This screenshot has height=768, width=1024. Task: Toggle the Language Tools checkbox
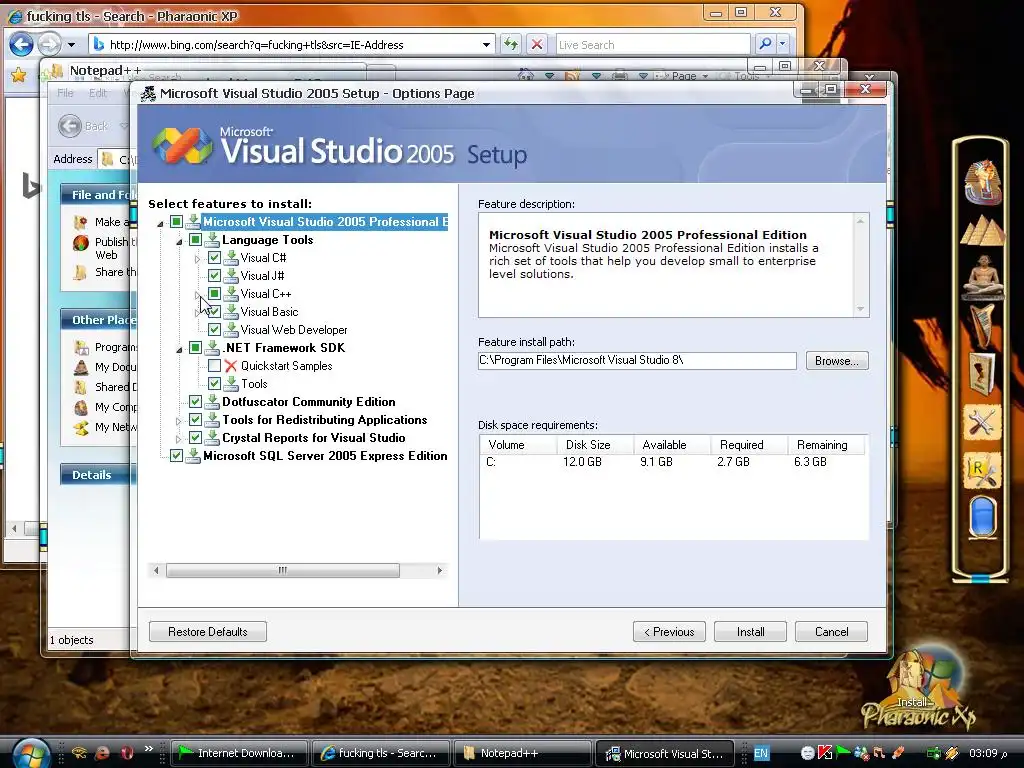tap(195, 240)
